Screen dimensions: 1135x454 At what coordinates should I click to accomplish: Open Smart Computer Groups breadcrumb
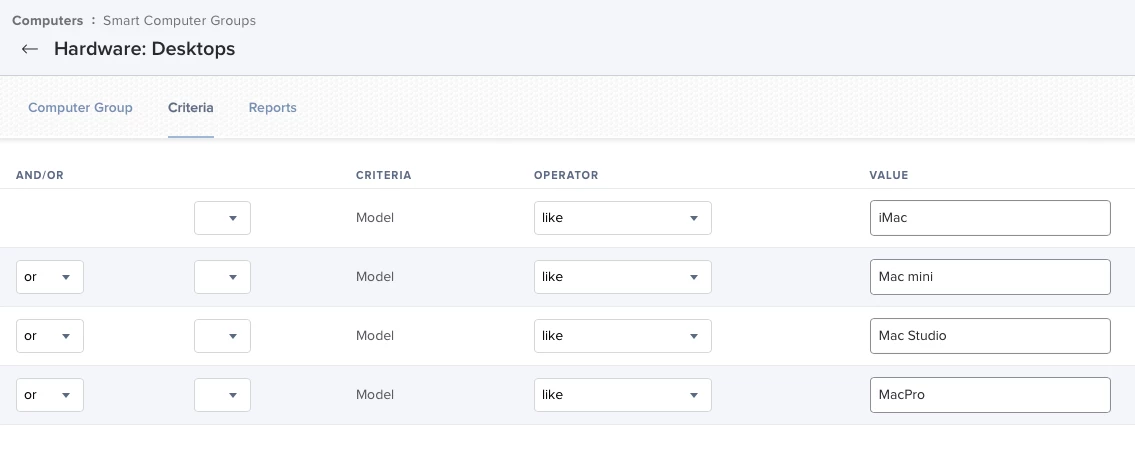pyautogui.click(x=179, y=20)
